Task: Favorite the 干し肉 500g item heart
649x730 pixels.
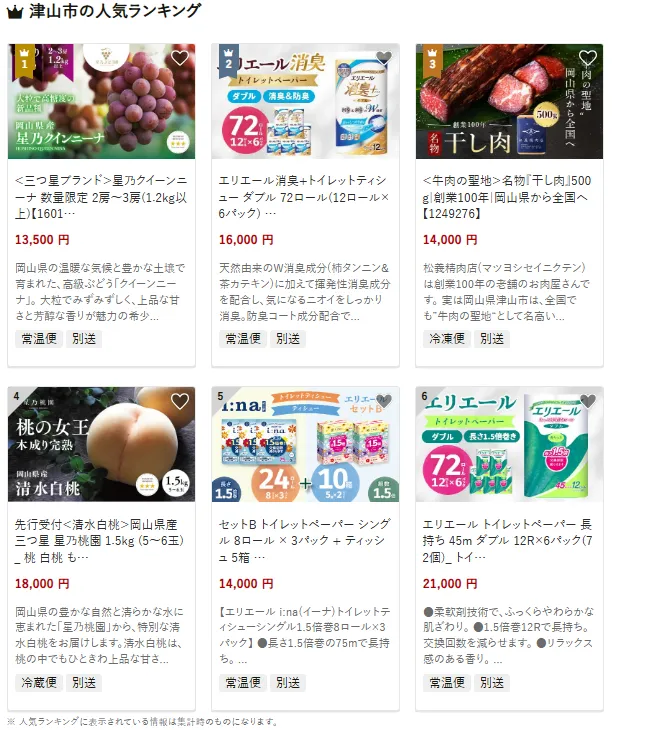Action: click(x=588, y=58)
